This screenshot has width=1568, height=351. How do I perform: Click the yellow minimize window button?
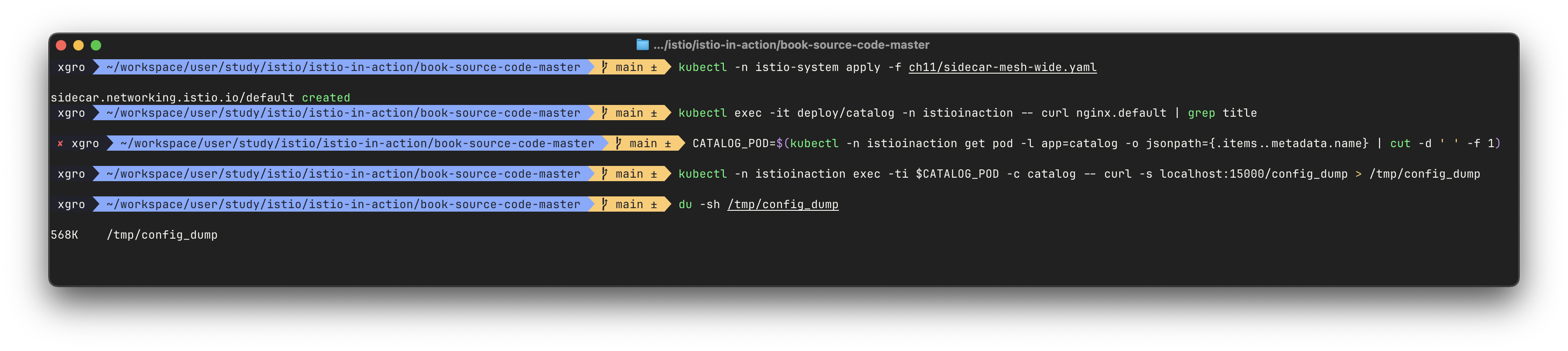(78, 45)
